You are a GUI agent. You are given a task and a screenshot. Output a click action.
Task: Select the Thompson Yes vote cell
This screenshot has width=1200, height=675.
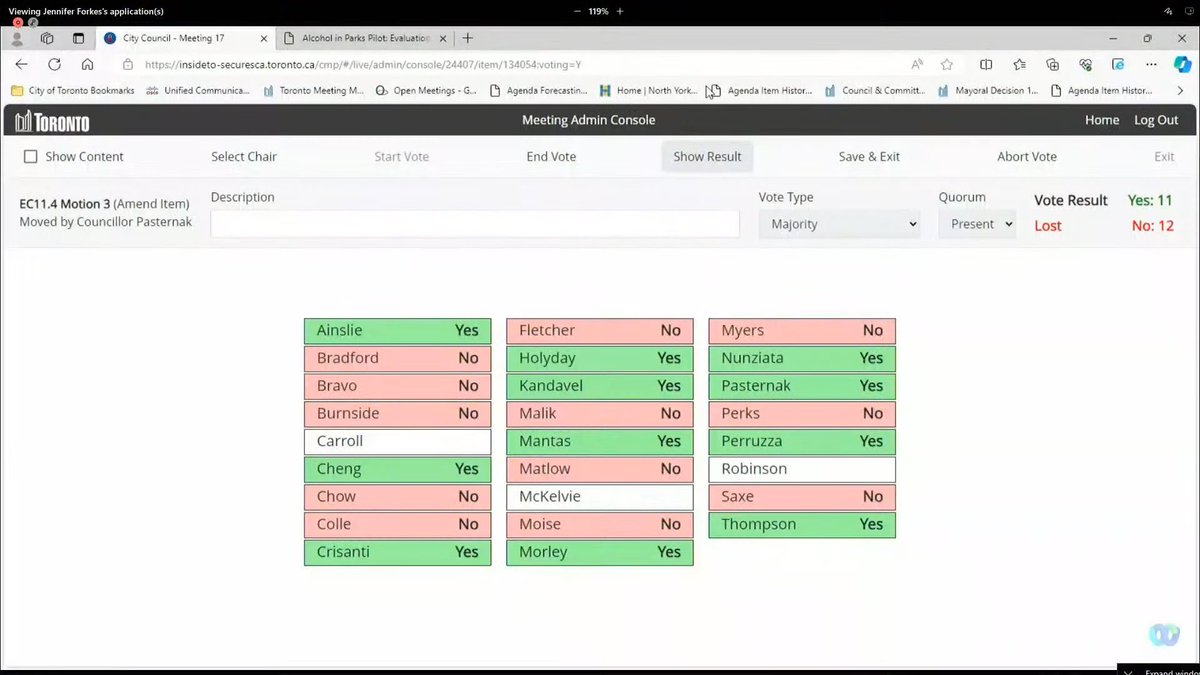point(802,524)
